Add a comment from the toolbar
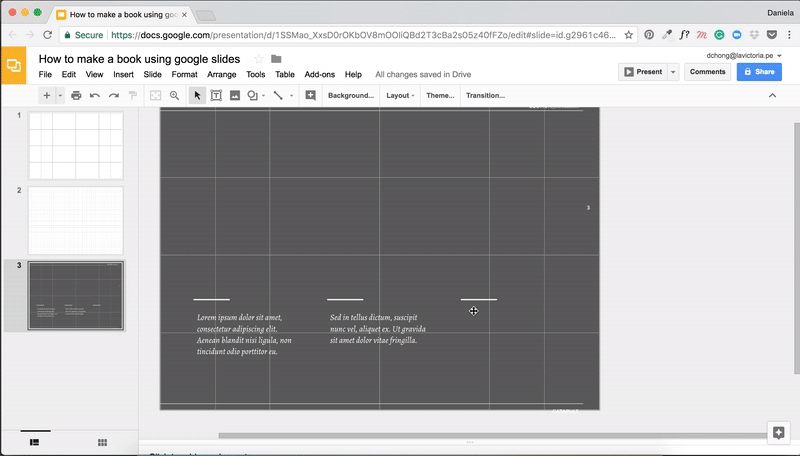The width and height of the screenshot is (800, 456). (x=310, y=95)
